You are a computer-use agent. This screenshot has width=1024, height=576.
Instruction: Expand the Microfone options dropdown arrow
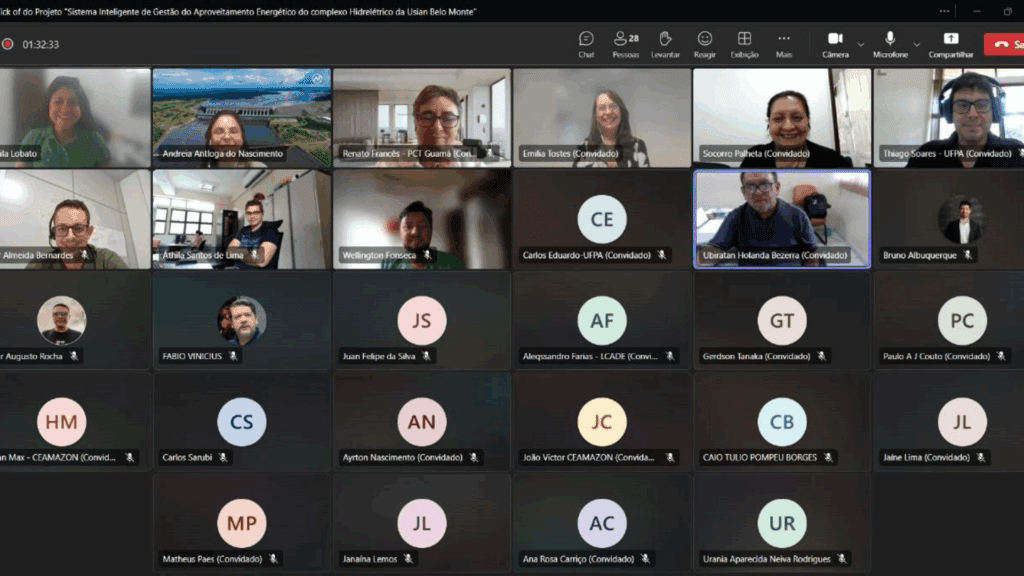[x=916, y=44]
